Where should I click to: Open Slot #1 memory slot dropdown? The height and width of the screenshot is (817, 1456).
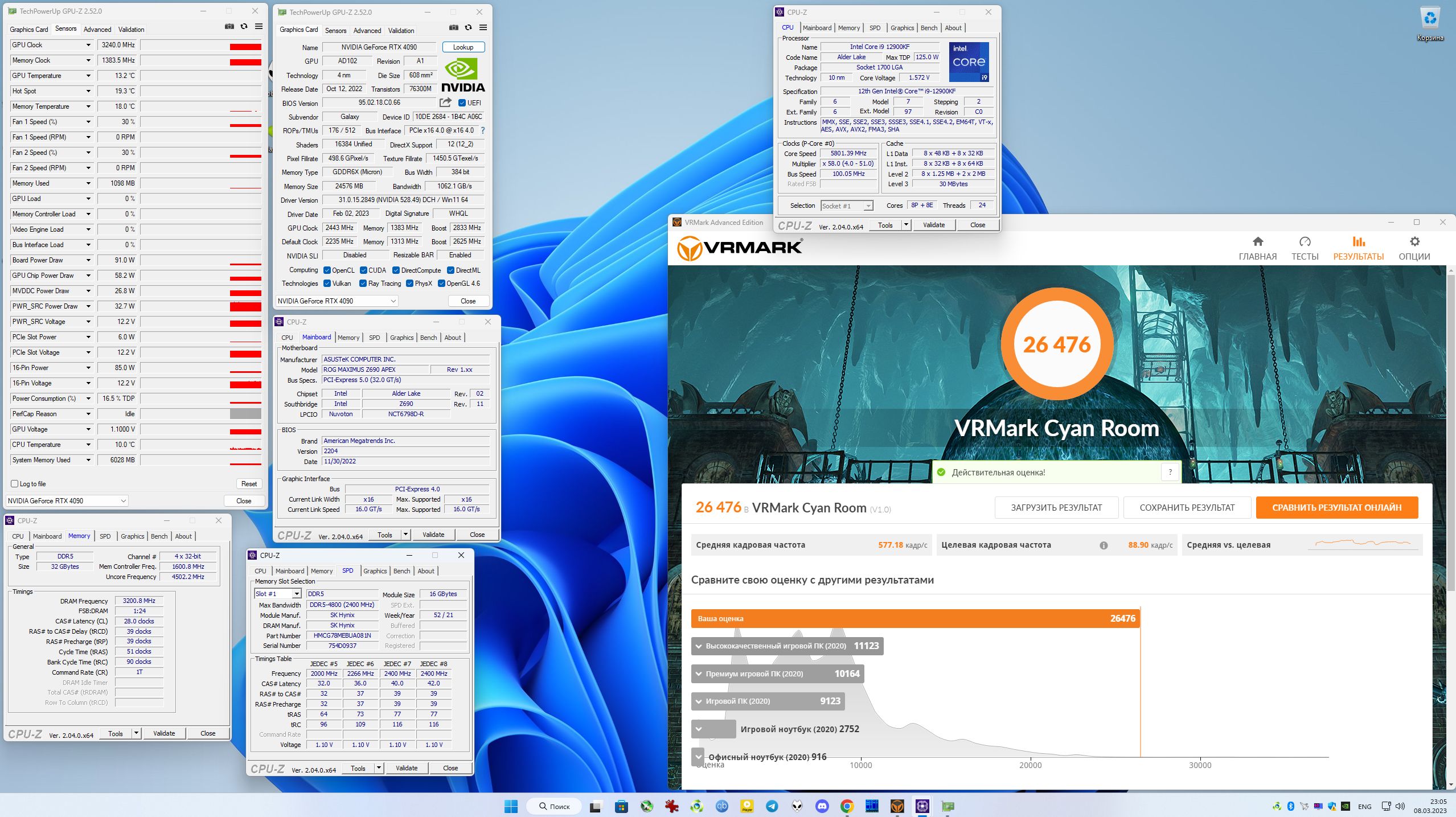tap(277, 594)
